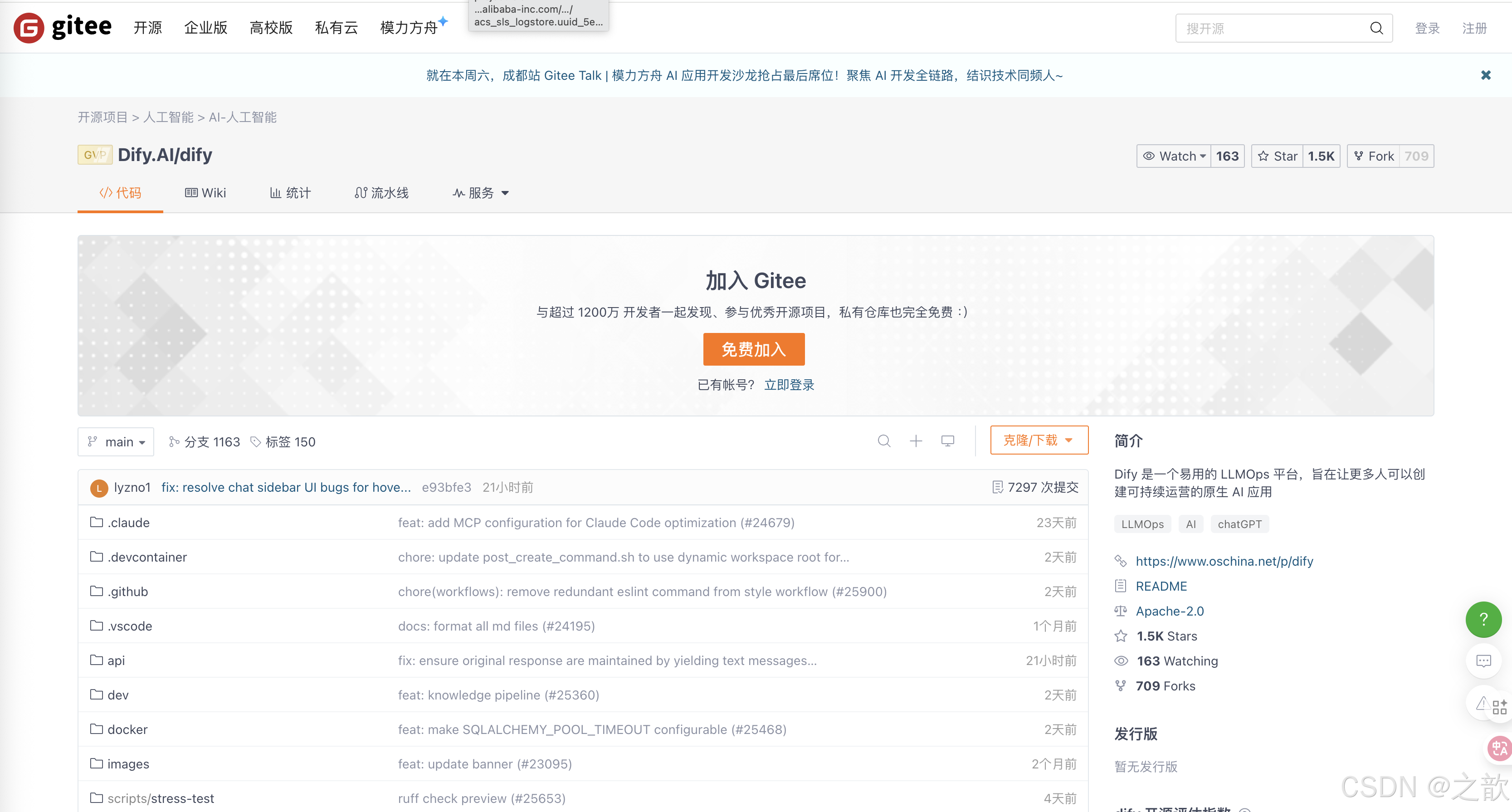Click the LLMOps topic tag
The image size is (1512, 812).
tap(1142, 524)
